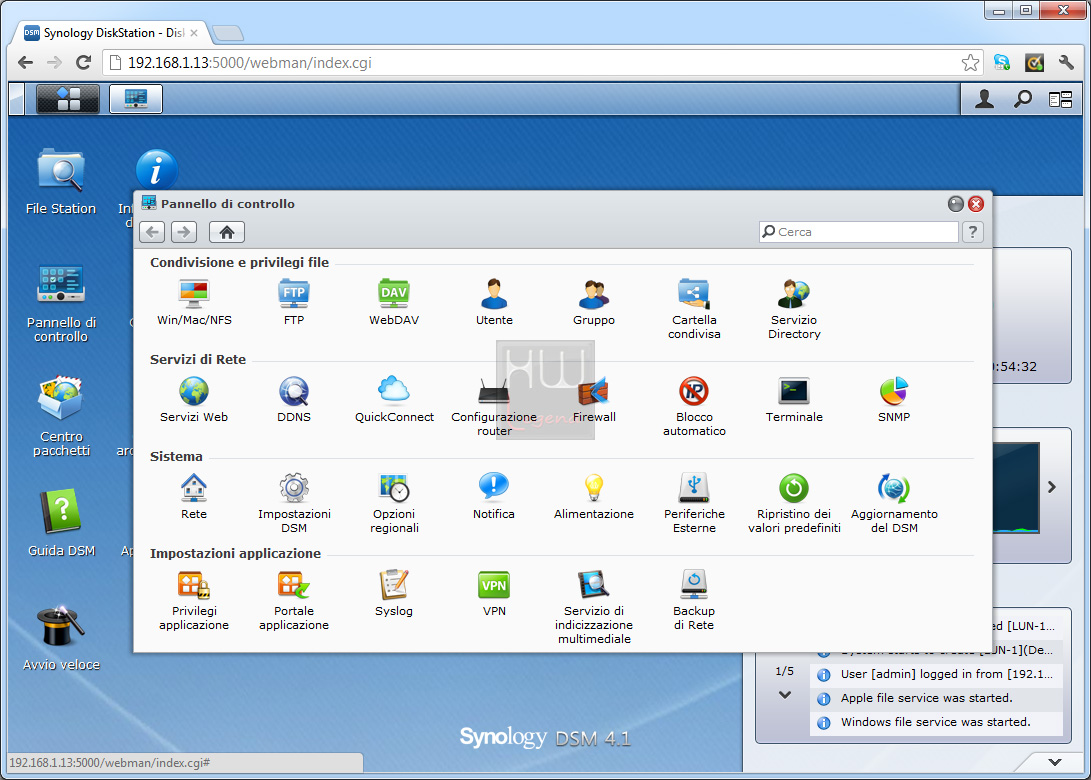This screenshot has width=1091, height=780.
Task: Open QuickConnect settings
Action: [394, 400]
